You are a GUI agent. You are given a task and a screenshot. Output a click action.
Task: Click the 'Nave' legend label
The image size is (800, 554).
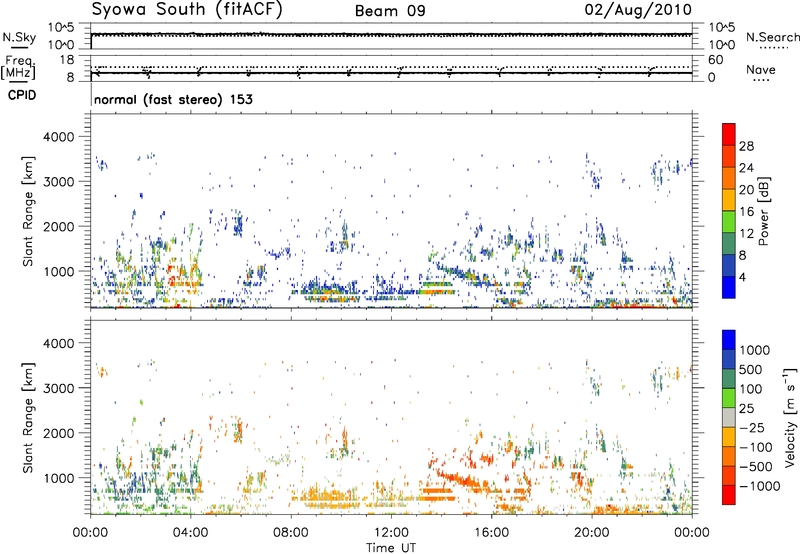[761, 70]
